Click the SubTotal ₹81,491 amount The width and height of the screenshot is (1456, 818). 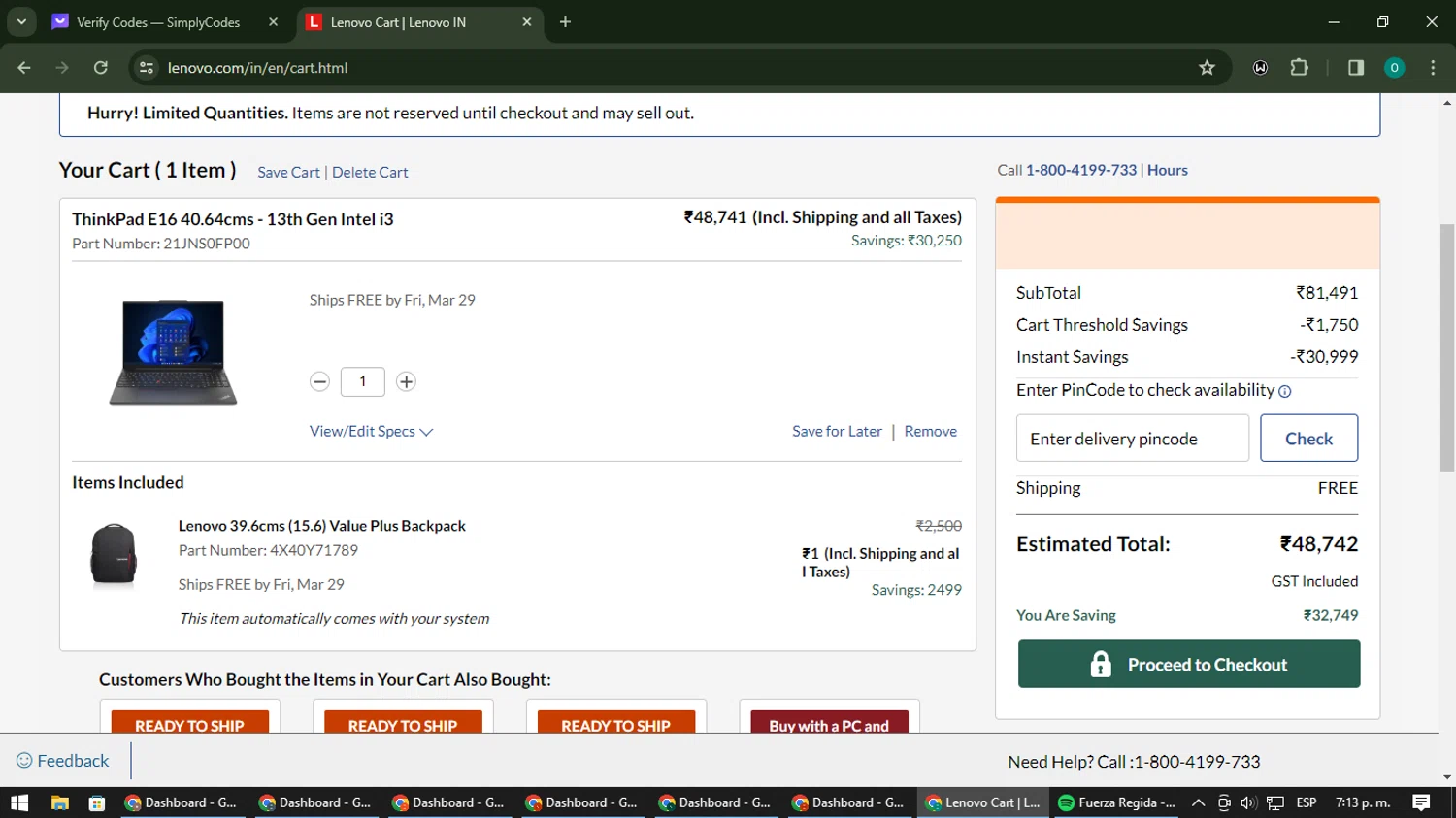[x=1327, y=293]
